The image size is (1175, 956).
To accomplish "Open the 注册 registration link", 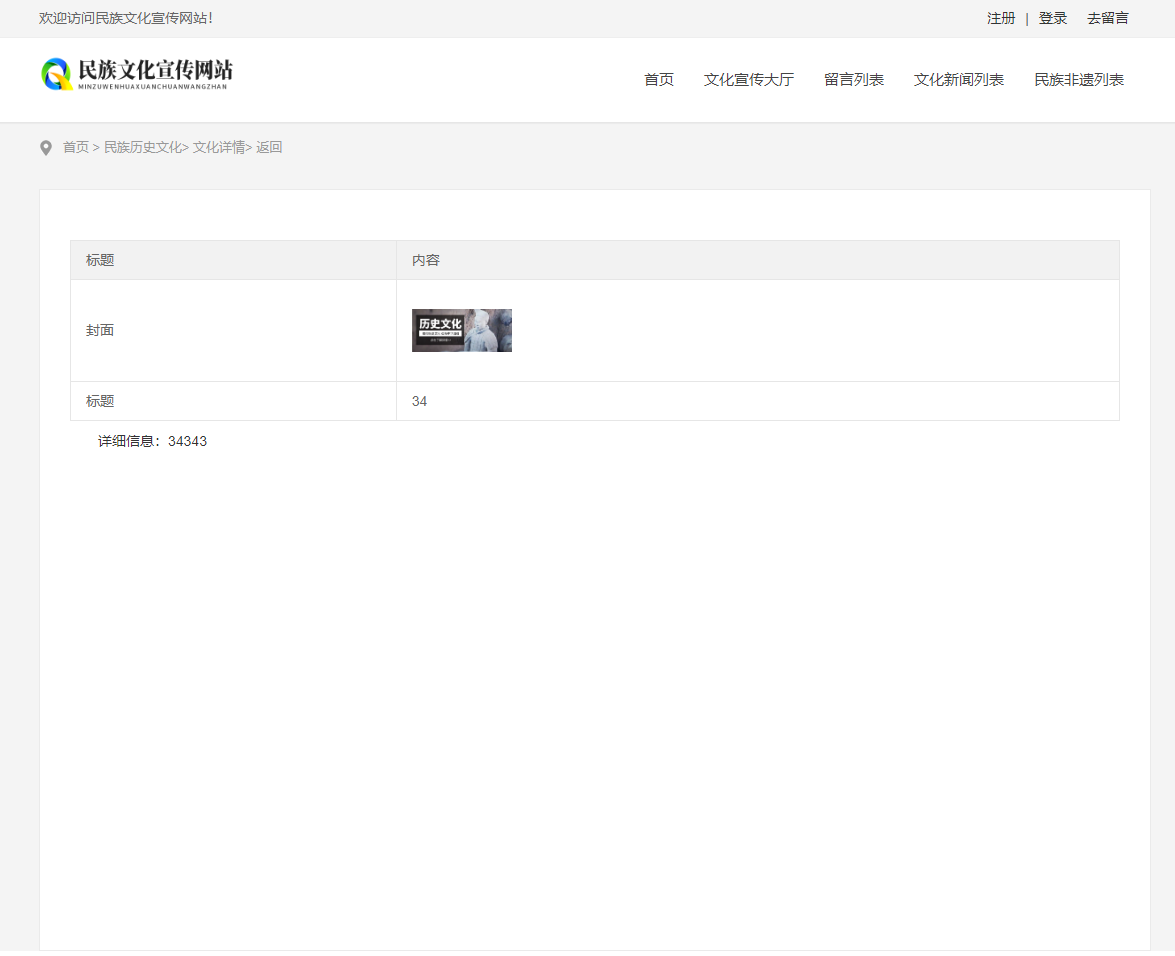I will 1000,18.
